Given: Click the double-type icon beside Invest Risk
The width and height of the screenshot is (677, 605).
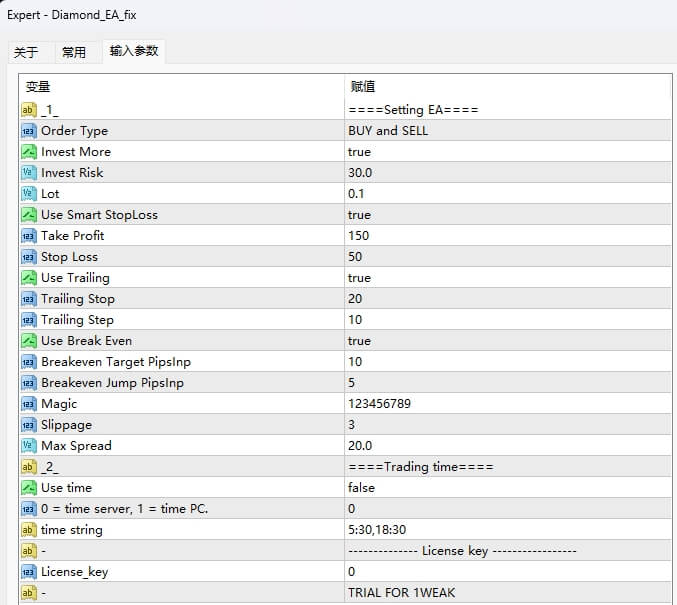Looking at the screenshot, I should click(x=28, y=173).
